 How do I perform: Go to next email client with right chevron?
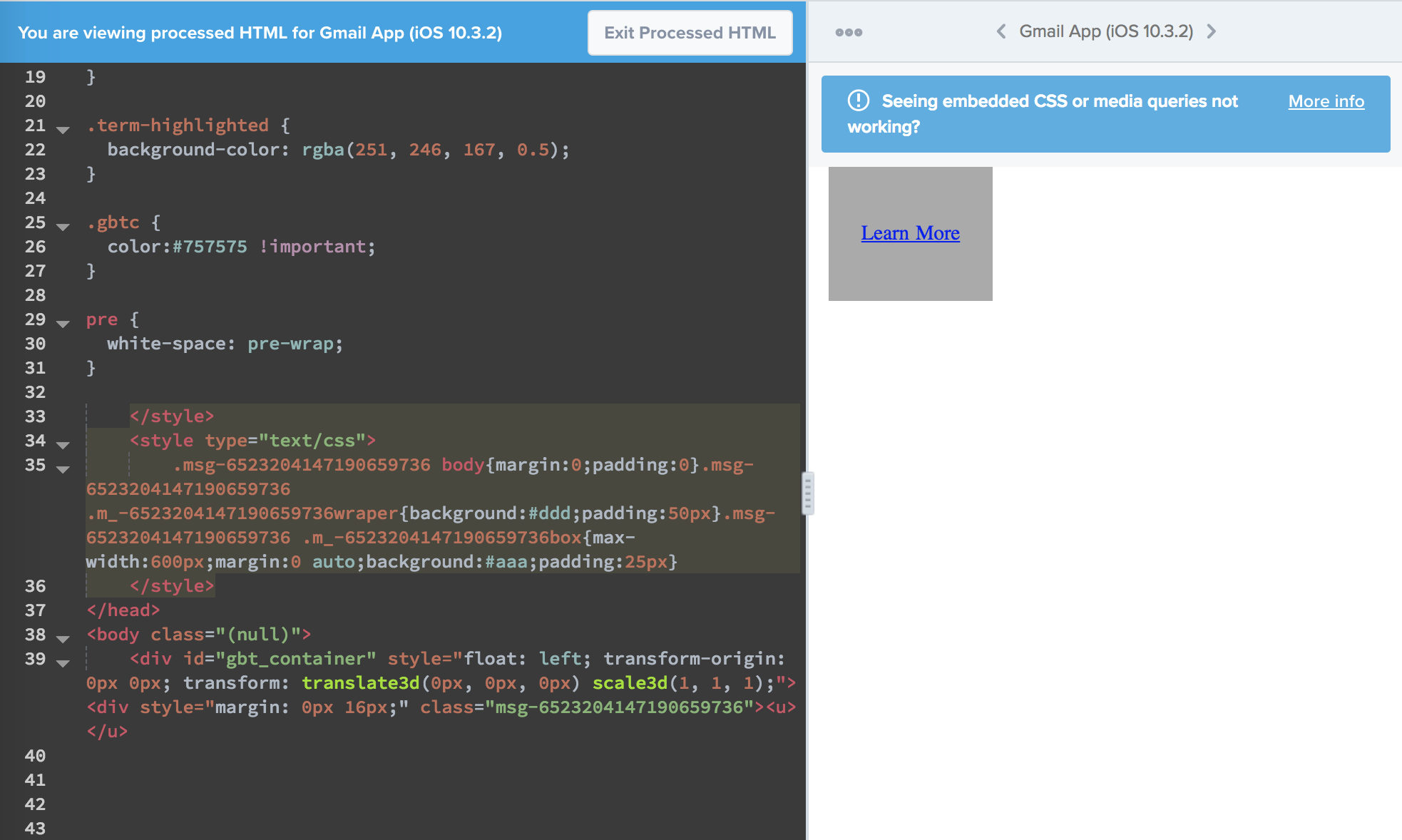tap(1211, 31)
